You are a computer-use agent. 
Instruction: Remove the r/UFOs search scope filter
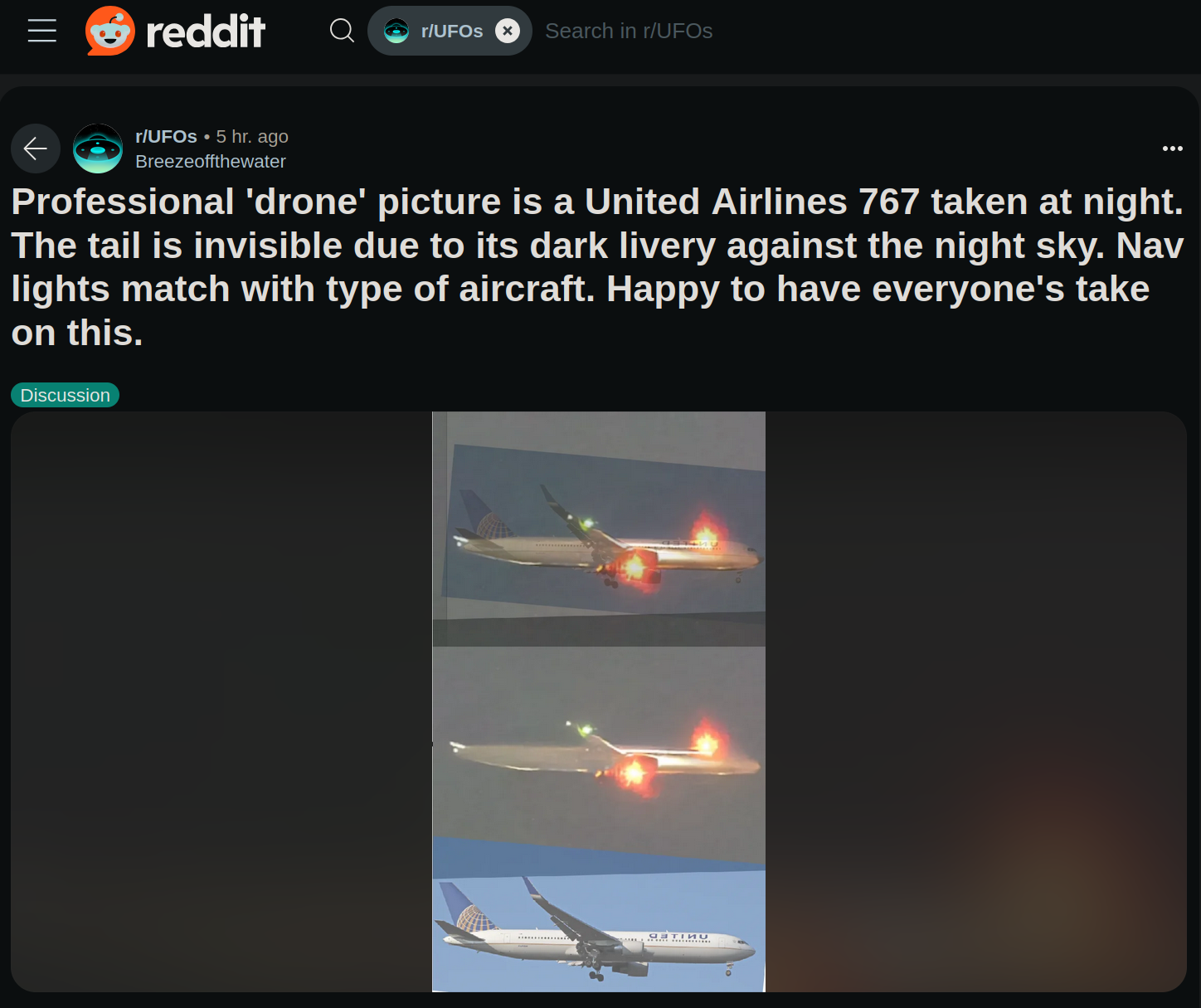508,31
